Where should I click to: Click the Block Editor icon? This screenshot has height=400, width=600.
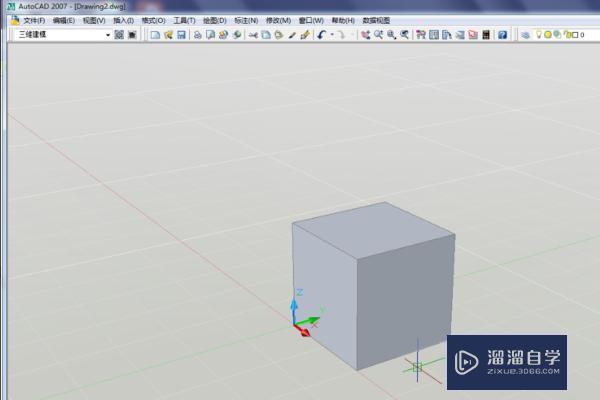(x=305, y=35)
